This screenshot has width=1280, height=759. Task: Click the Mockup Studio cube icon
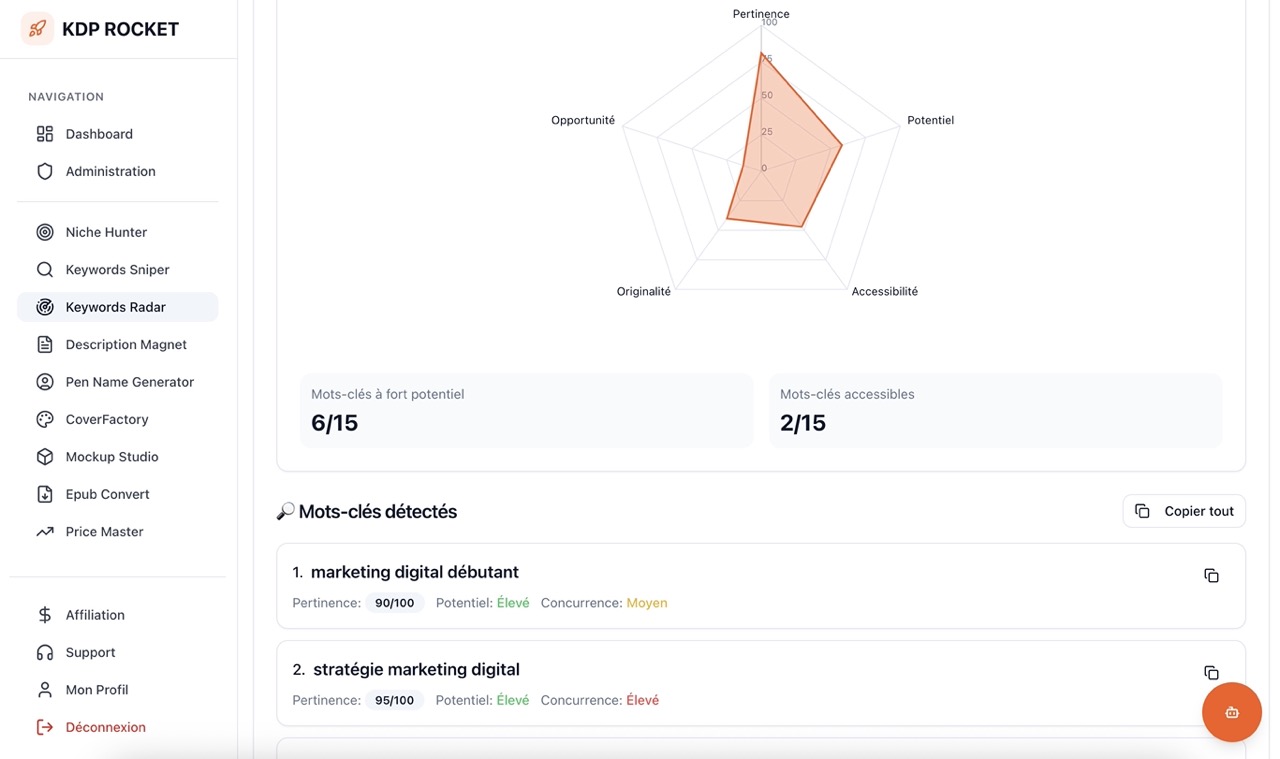click(45, 457)
